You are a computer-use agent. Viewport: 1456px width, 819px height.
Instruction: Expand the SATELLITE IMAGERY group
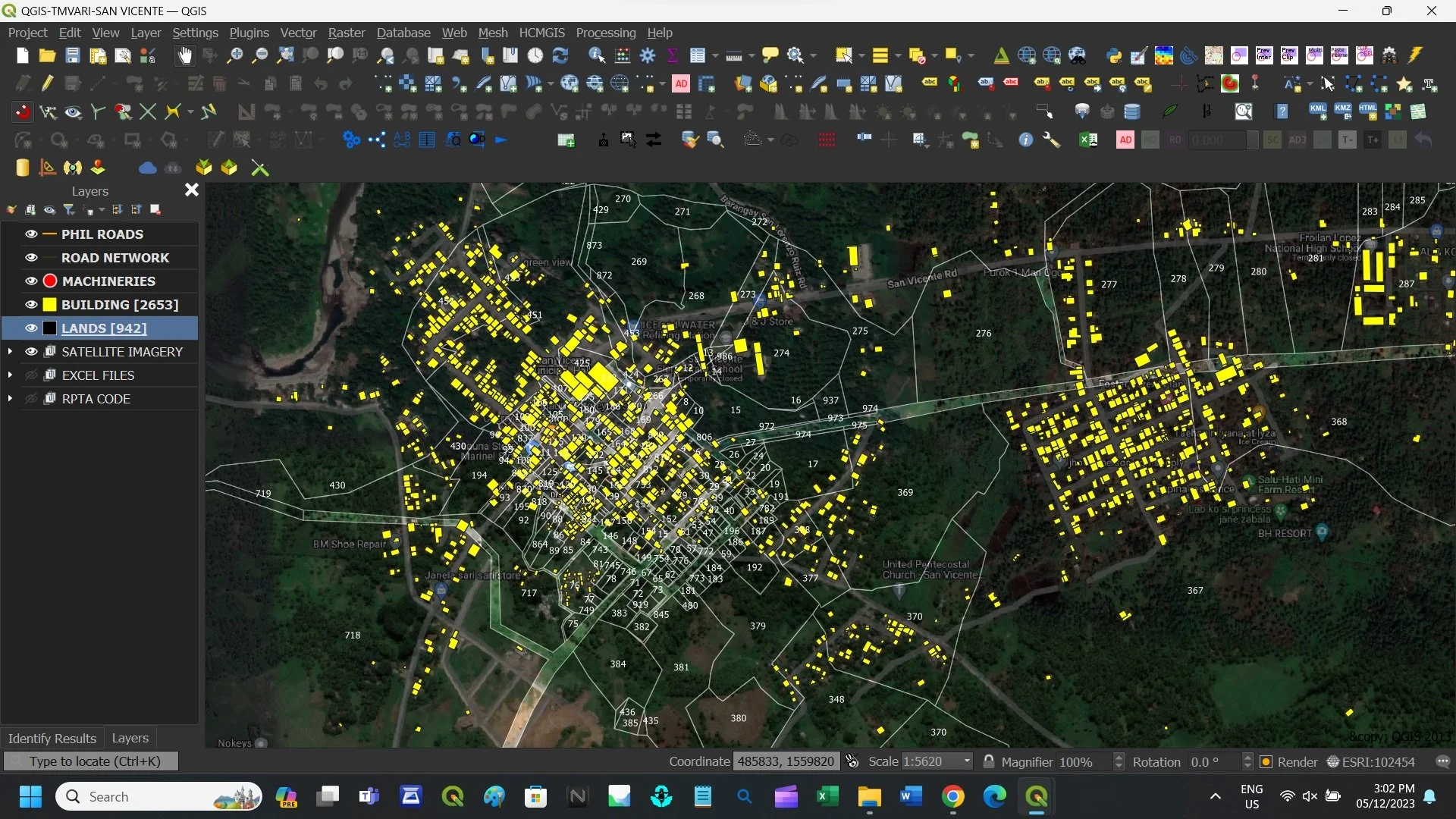10,352
